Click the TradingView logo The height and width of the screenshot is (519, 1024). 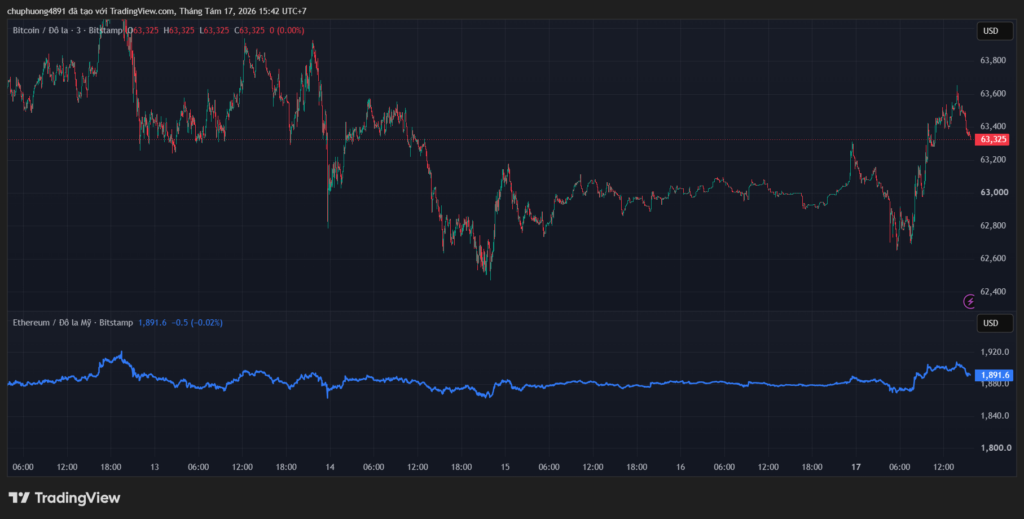click(64, 497)
